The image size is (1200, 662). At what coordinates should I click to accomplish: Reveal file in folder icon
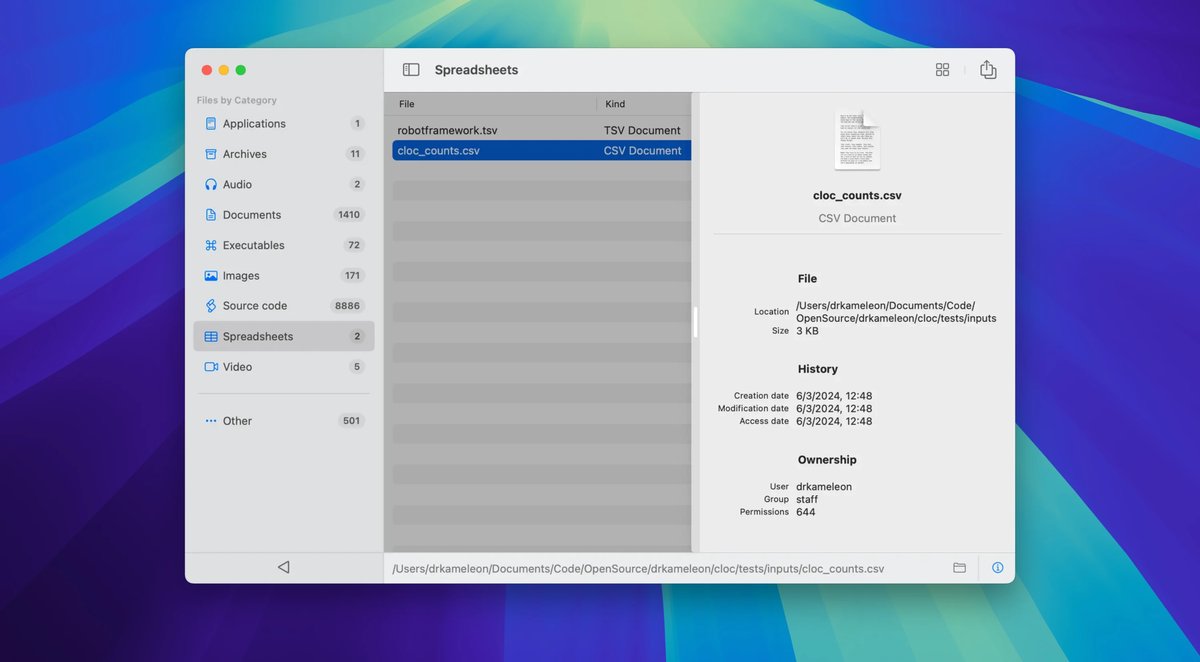tap(959, 568)
